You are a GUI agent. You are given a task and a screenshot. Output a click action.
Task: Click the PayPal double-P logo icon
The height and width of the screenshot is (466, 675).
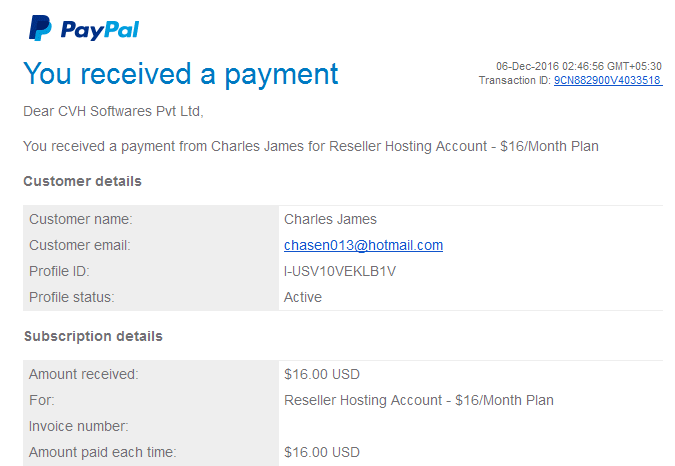point(40,28)
